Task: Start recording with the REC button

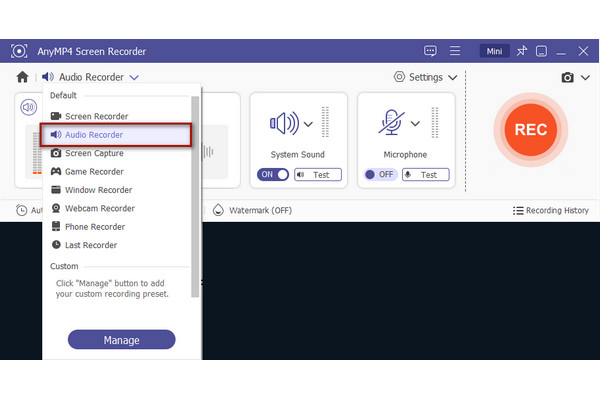Action: 530,130
